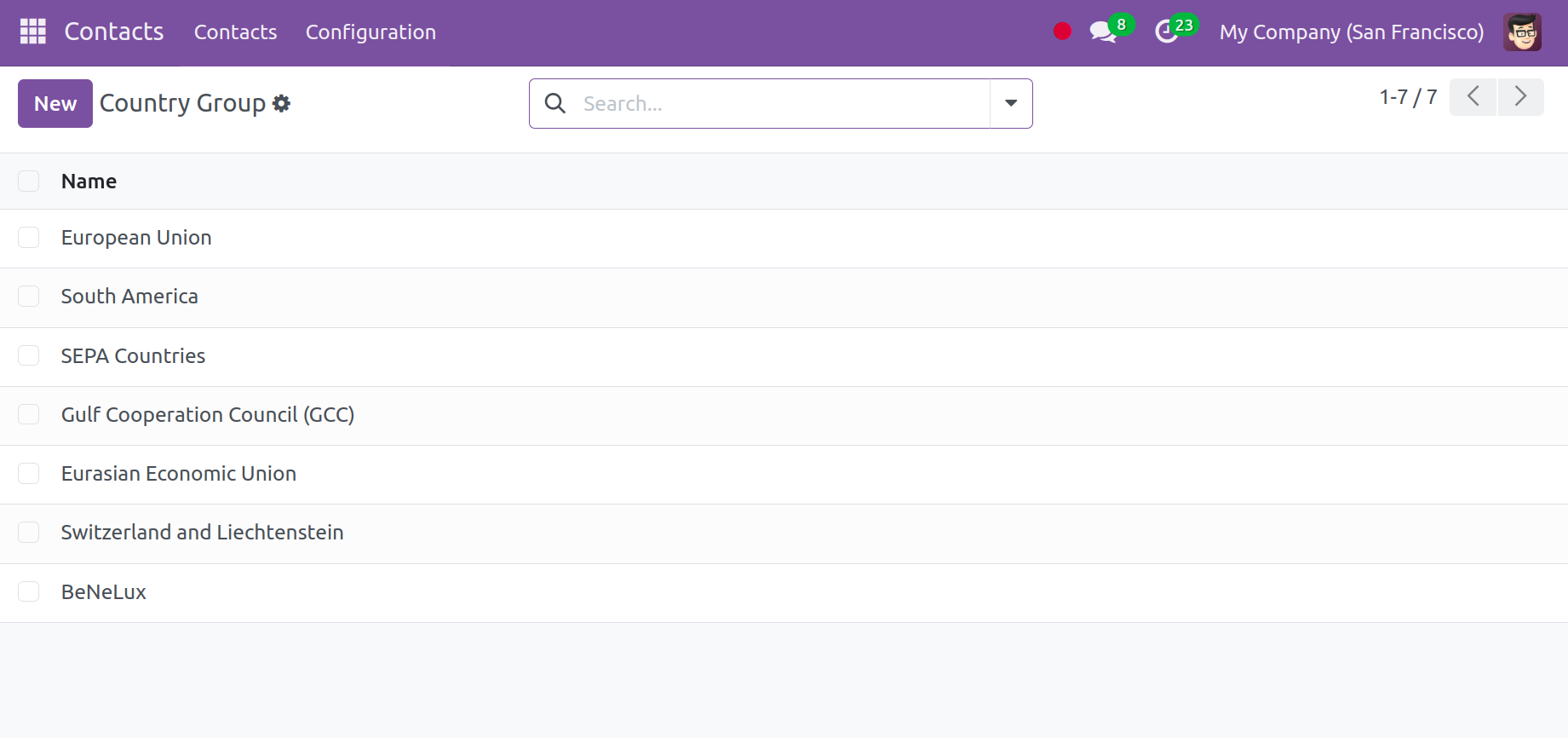The height and width of the screenshot is (738, 1568).
Task: Open the SEPA Countries record
Action: point(133,355)
